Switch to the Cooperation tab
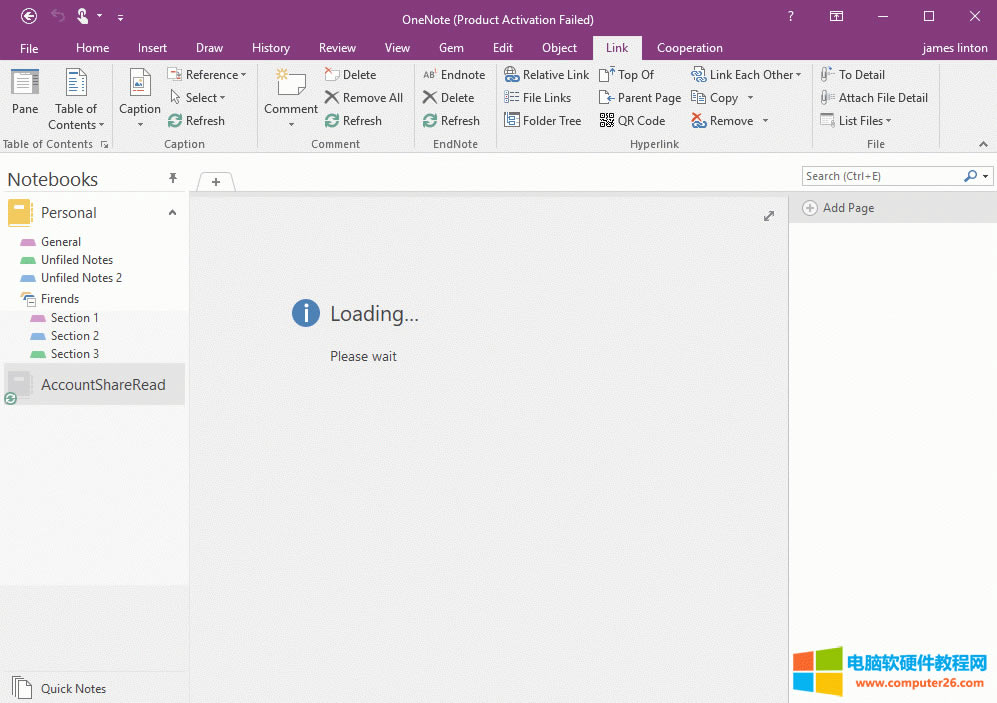 689,47
